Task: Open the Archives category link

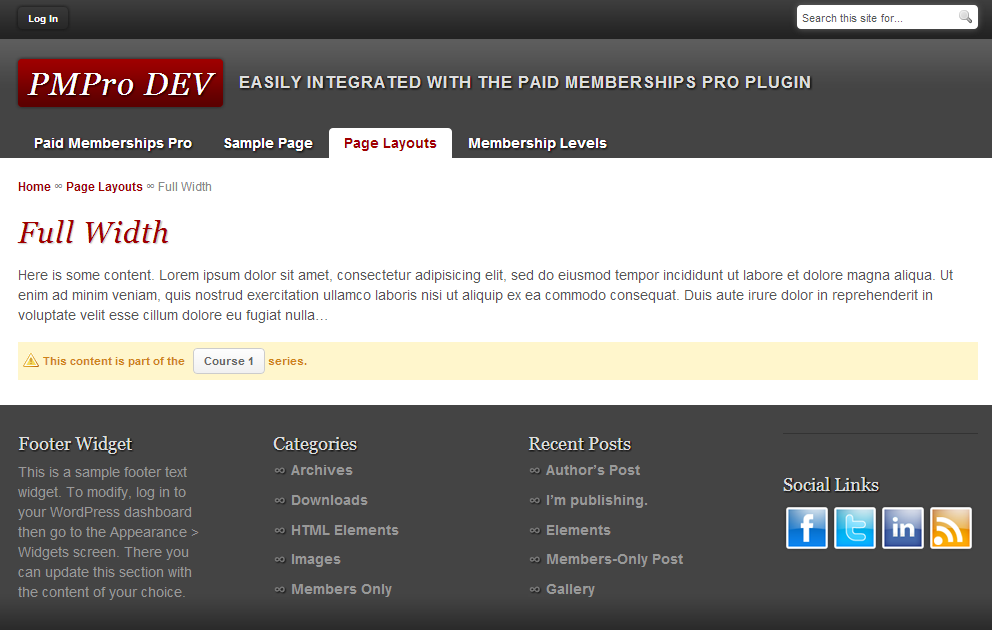Action: pos(321,470)
